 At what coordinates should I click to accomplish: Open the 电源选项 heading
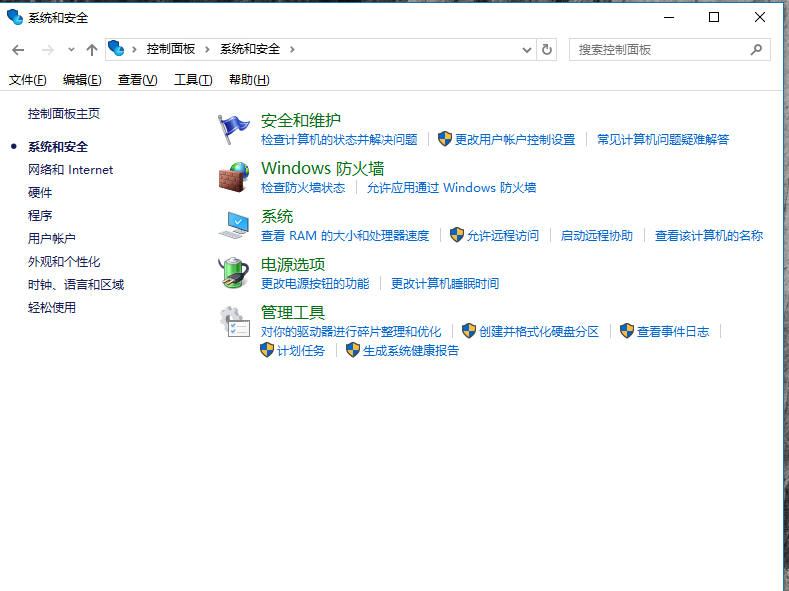click(x=293, y=264)
